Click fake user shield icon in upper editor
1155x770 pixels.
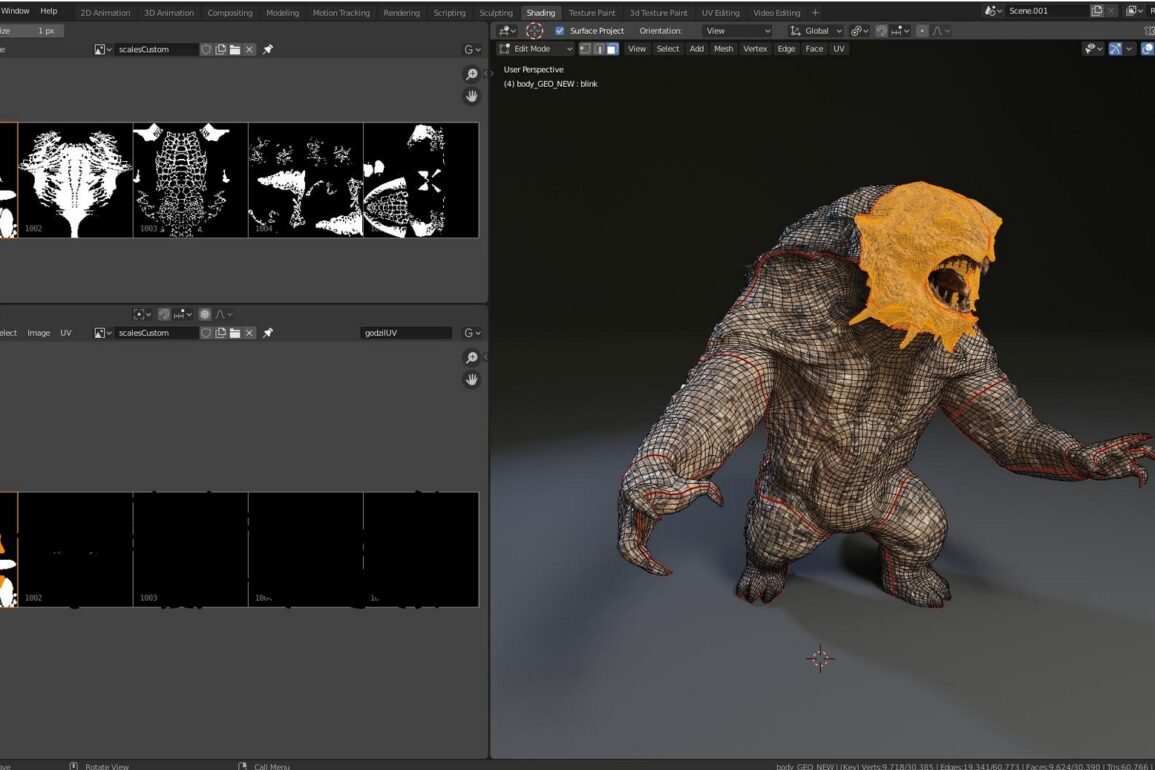206,49
